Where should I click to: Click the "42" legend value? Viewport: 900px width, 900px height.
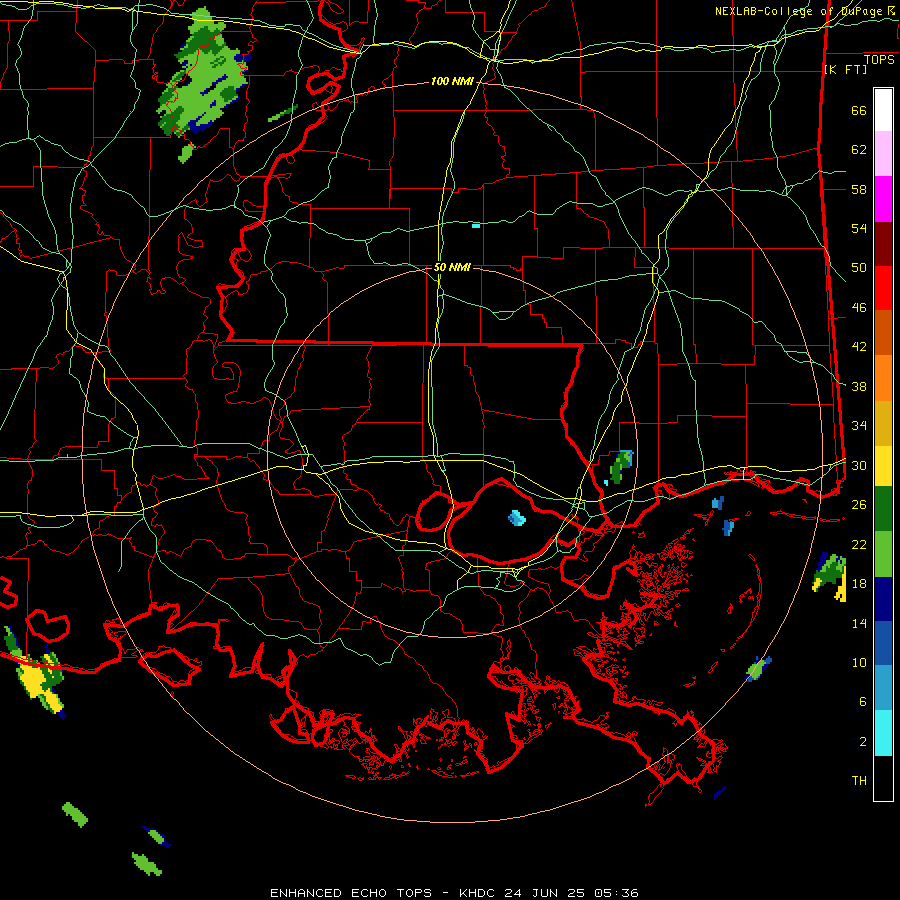click(x=859, y=347)
